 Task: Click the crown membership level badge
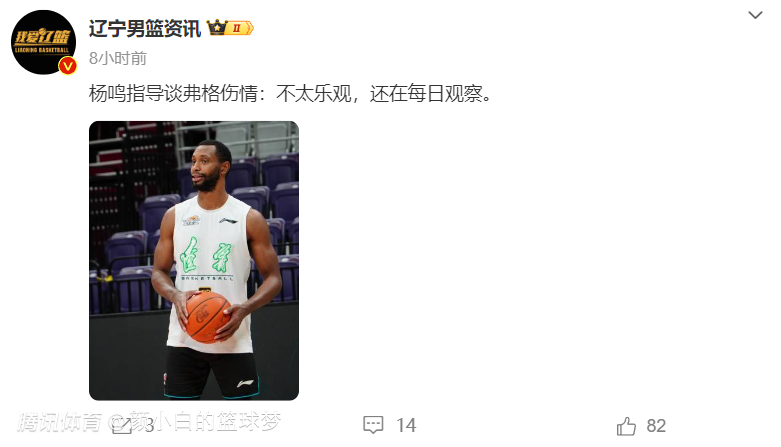(230, 28)
